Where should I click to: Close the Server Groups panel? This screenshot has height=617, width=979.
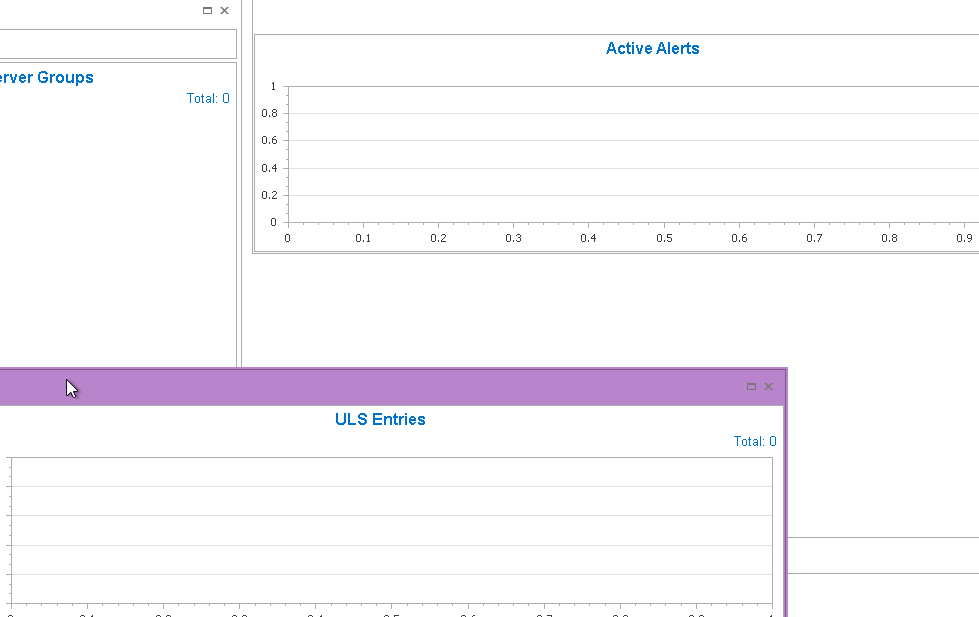pos(225,11)
